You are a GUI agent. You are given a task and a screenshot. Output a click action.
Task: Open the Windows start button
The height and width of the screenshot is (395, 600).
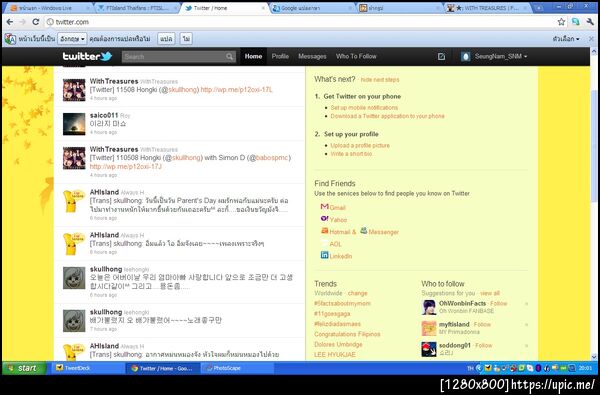pos(24,368)
